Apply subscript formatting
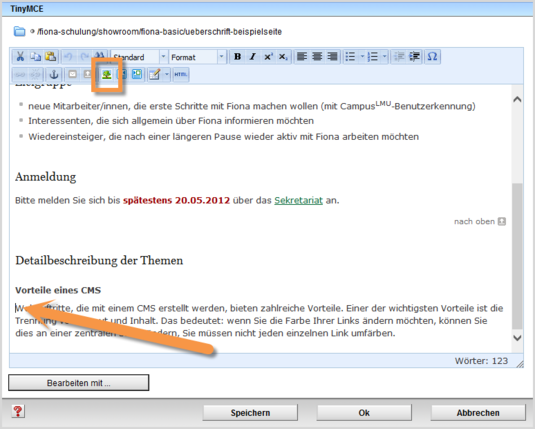Viewport: 535px width, 429px height. tap(283, 57)
